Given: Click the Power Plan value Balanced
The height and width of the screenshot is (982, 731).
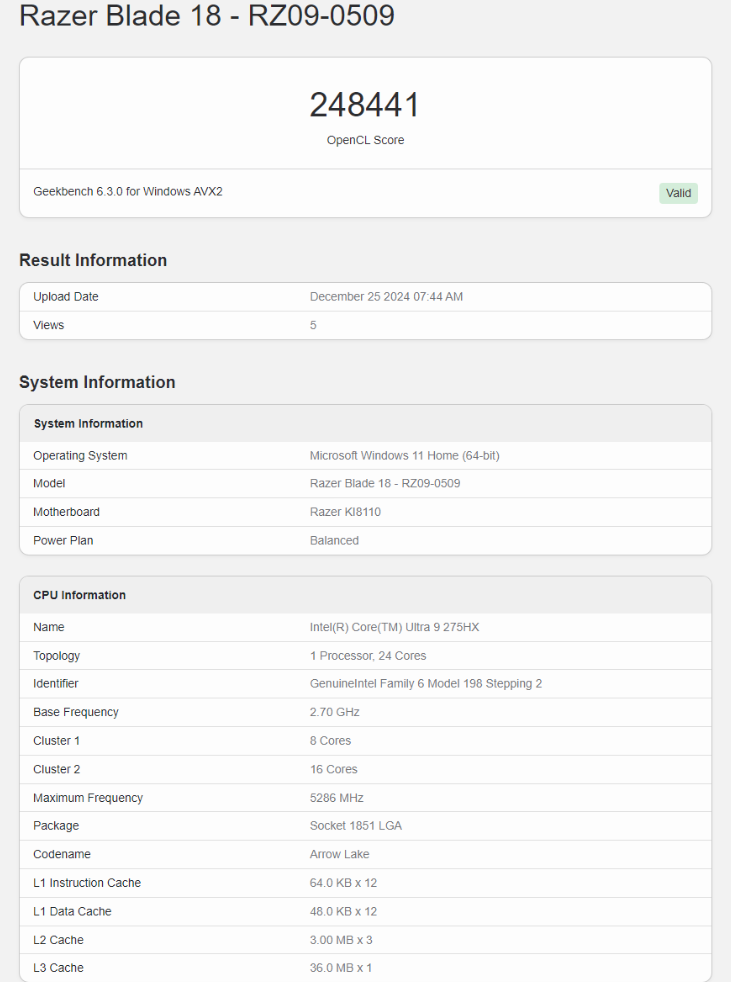Looking at the screenshot, I should coord(334,540).
